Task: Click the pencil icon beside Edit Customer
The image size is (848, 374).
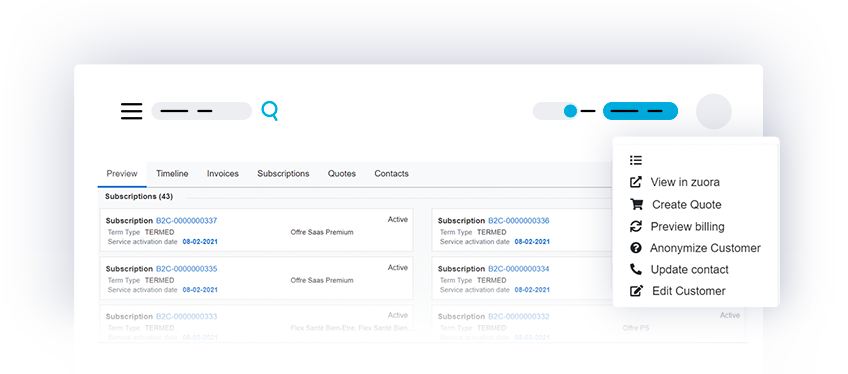Action: 637,291
